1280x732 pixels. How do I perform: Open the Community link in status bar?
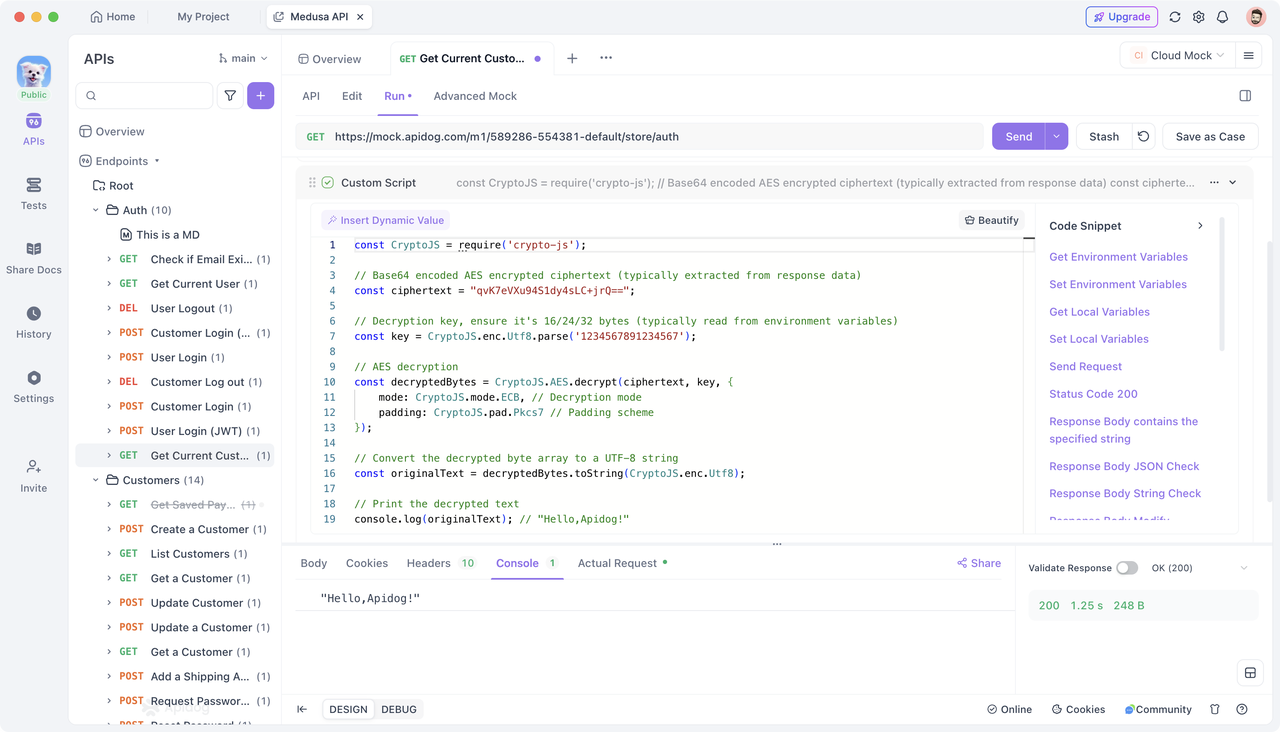click(1158, 709)
